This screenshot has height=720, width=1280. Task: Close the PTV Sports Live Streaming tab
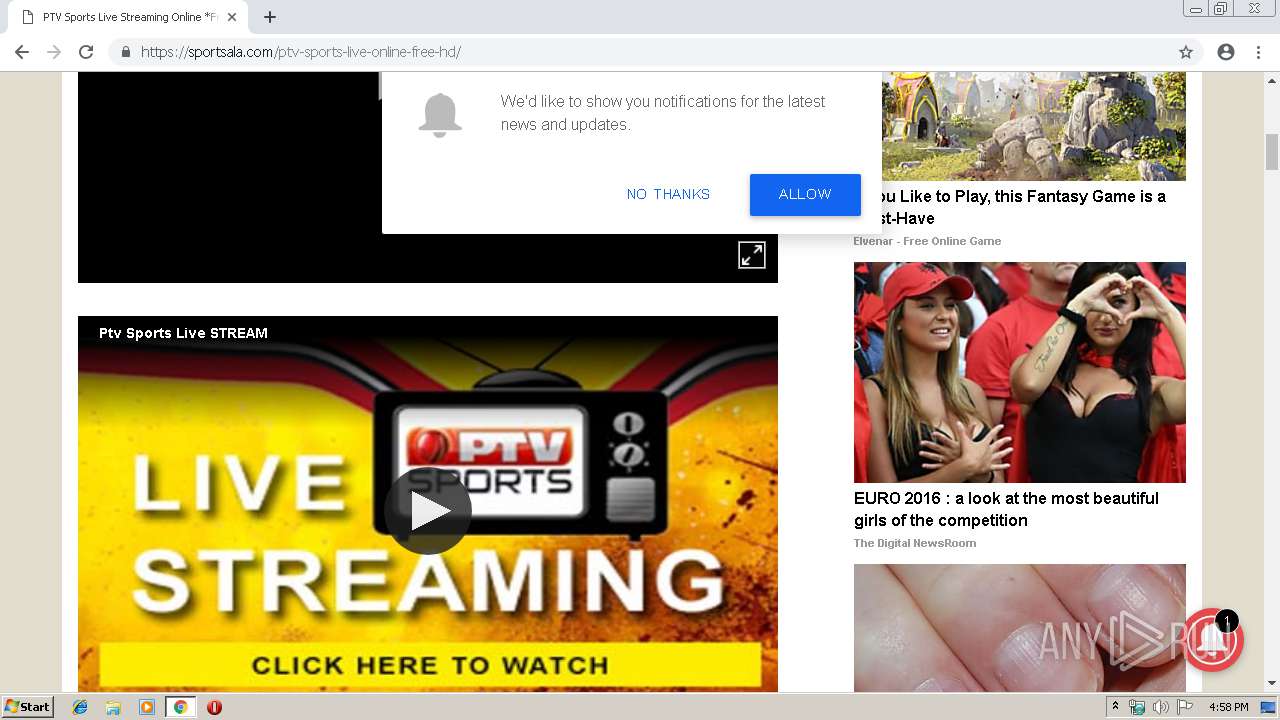232,17
